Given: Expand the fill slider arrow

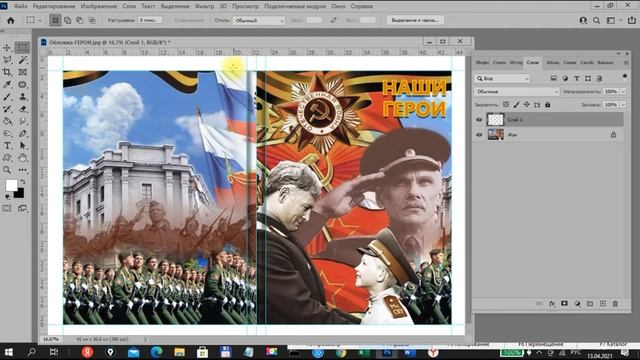Looking at the screenshot, I should click(623, 105).
